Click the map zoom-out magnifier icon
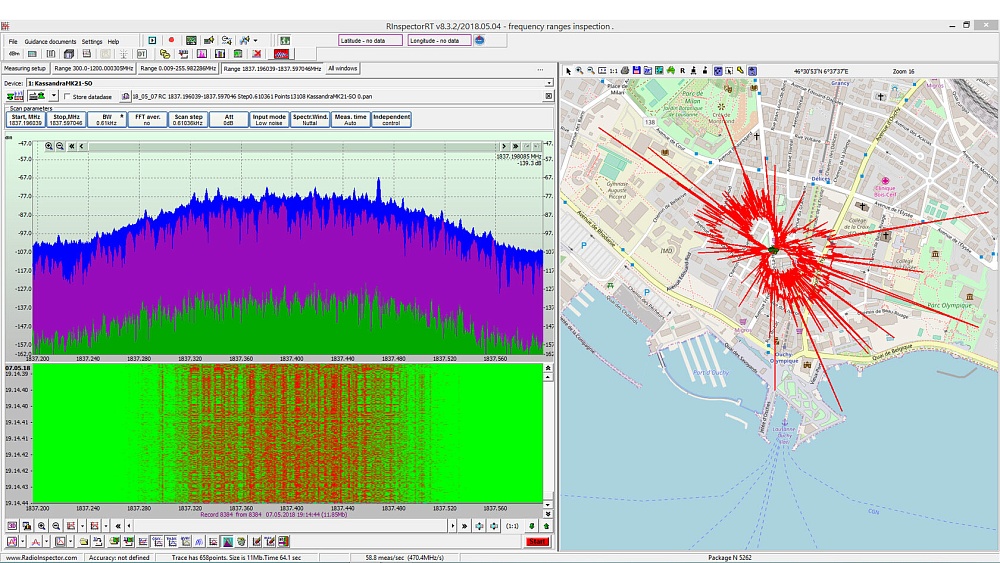1000x563 pixels. pos(591,71)
